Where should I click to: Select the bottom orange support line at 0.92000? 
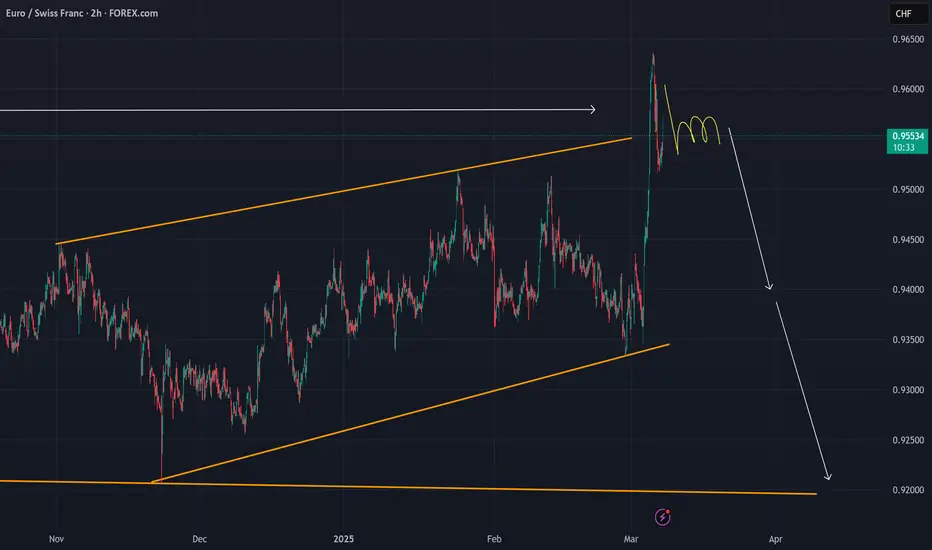coord(408,487)
